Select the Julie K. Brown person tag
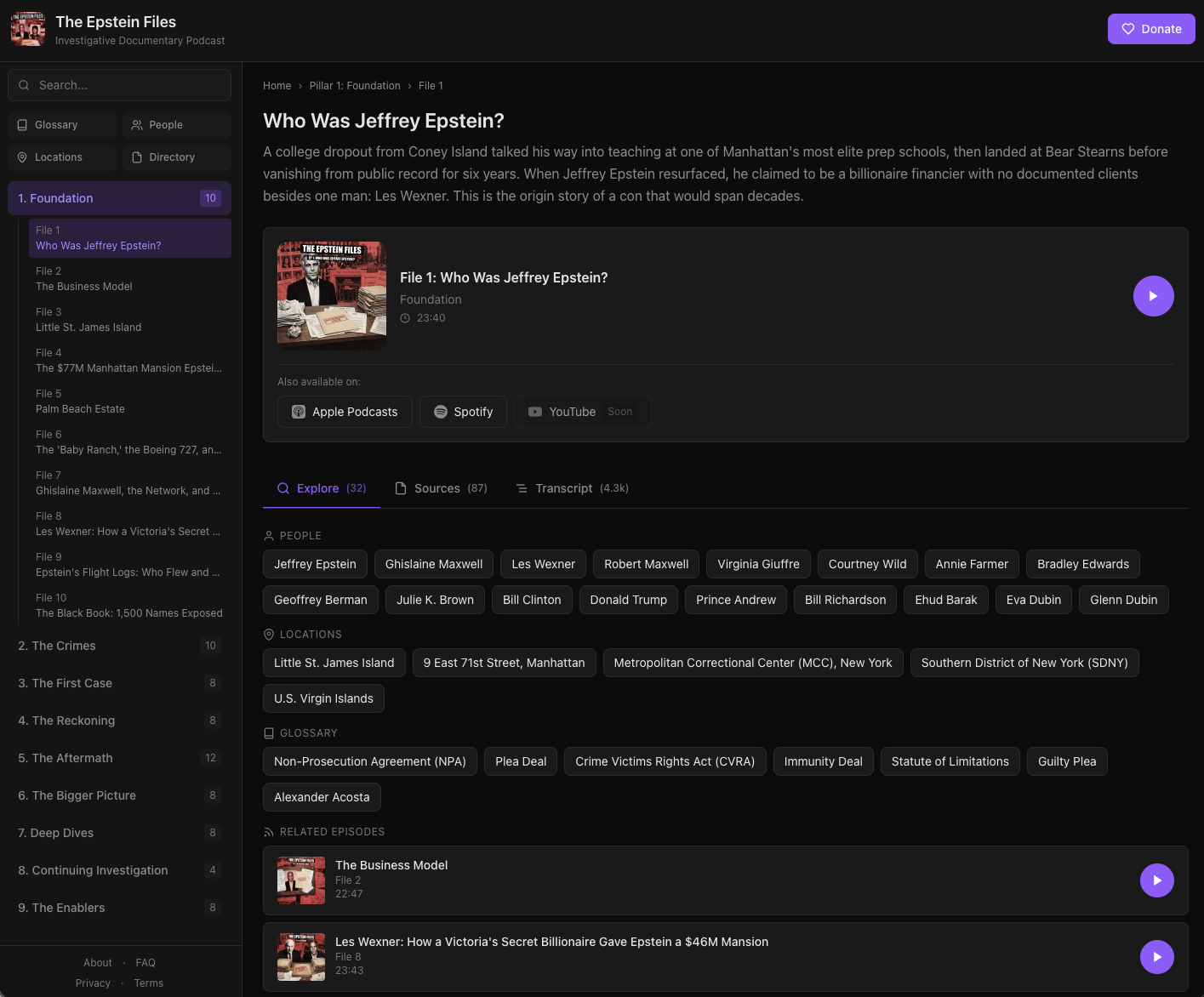This screenshot has width=1204, height=997. [x=435, y=600]
